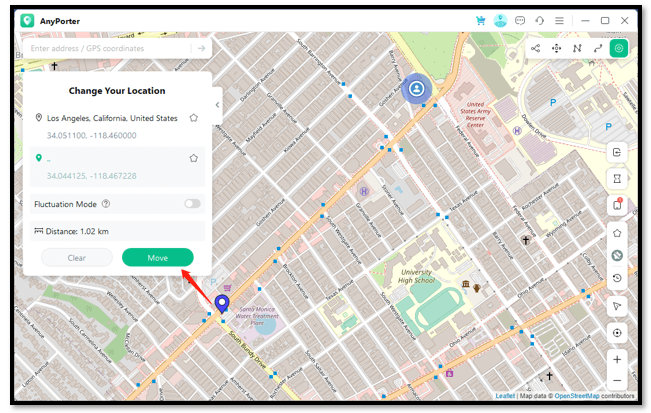
Task: Open the shopping cart icon
Action: 480,21
